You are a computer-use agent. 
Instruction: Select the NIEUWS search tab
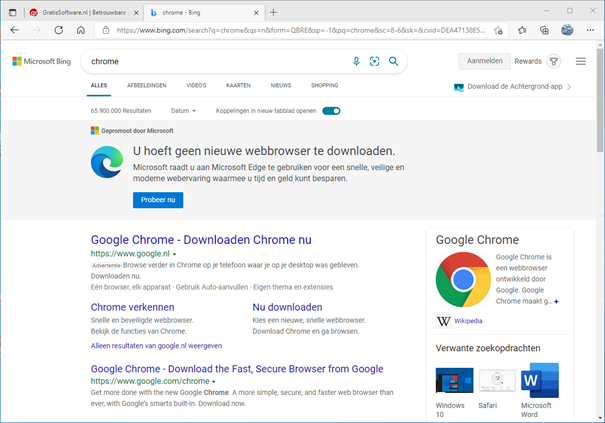[x=281, y=85]
